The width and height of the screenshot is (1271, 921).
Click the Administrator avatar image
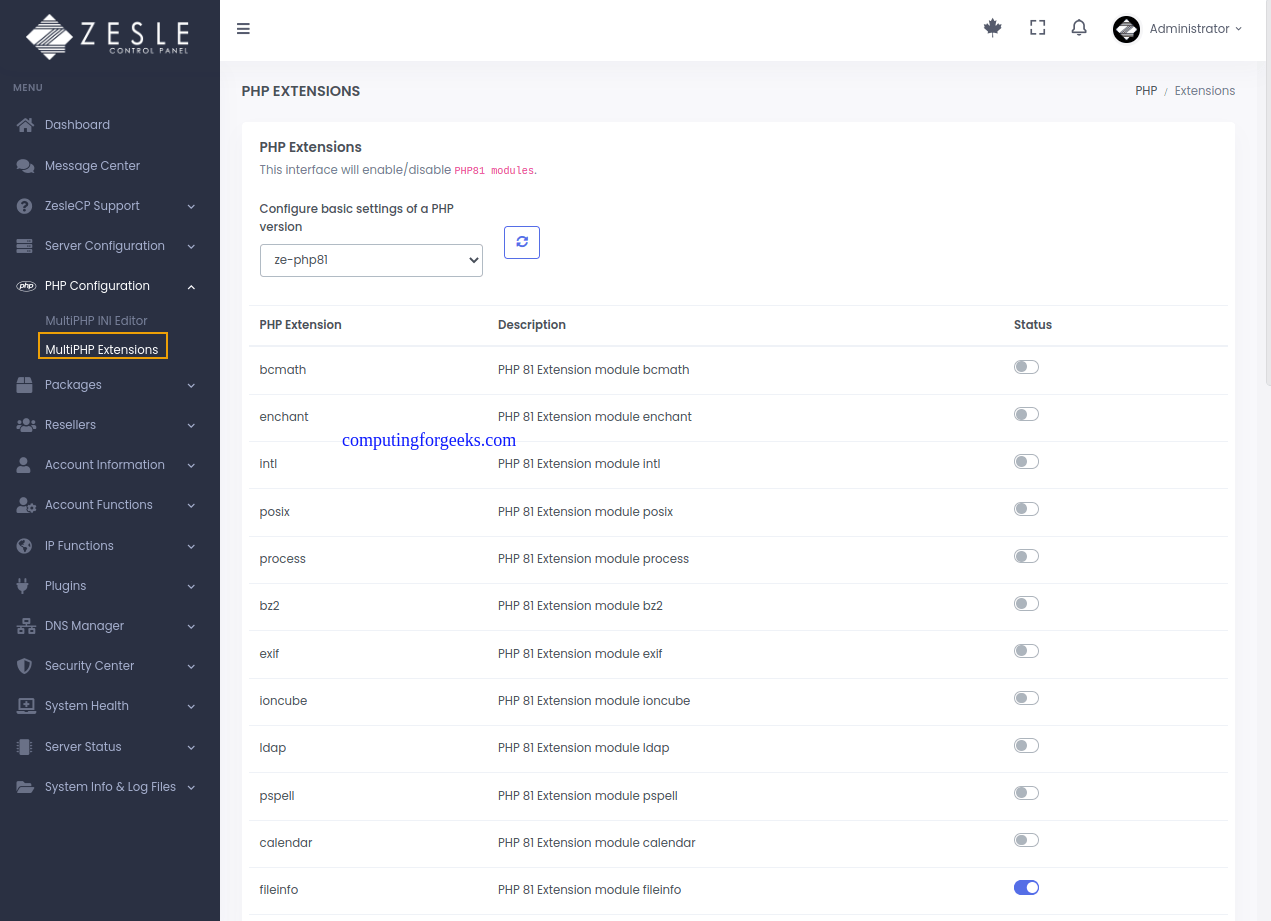1127,29
